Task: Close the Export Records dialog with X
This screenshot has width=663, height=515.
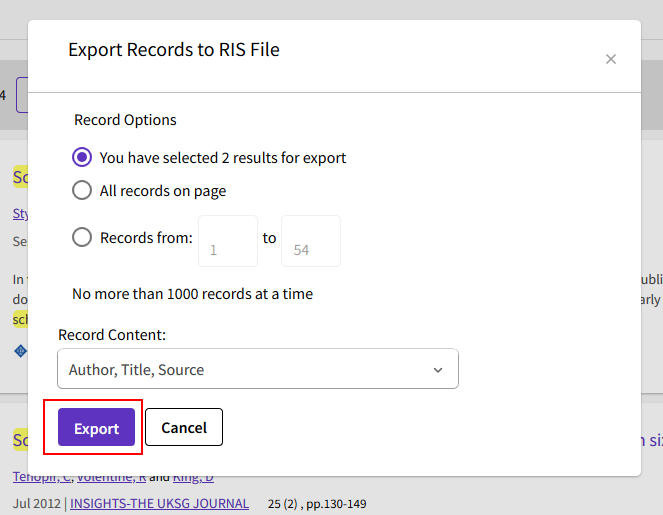Action: pyautogui.click(x=611, y=59)
